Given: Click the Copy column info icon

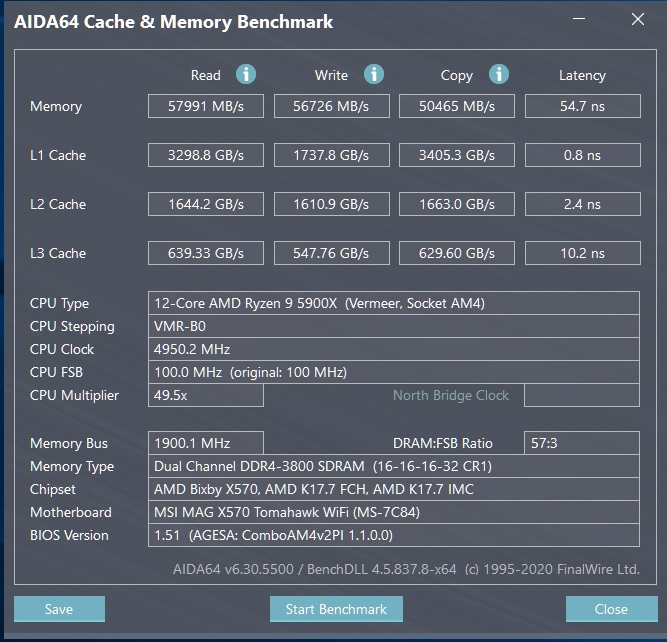Looking at the screenshot, I should [499, 74].
